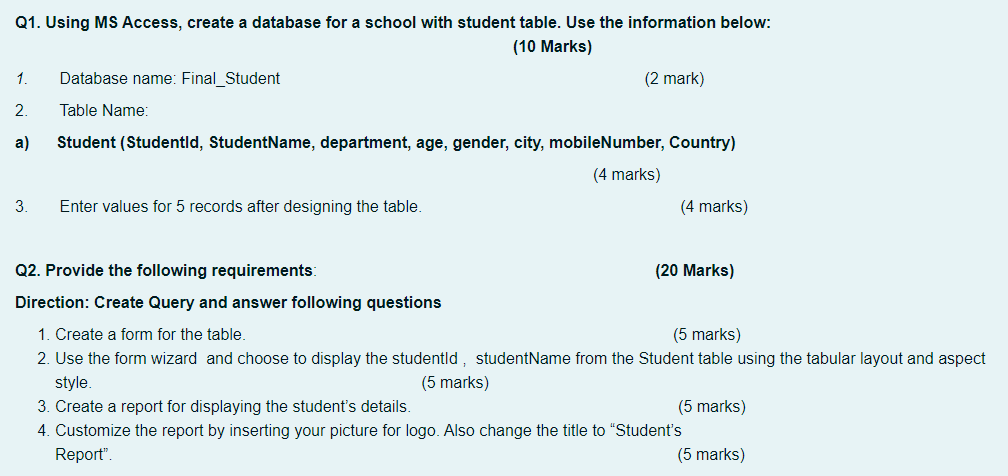This screenshot has width=1008, height=476.
Task: Click the "Direction: Create Query" line
Action: [x=228, y=302]
